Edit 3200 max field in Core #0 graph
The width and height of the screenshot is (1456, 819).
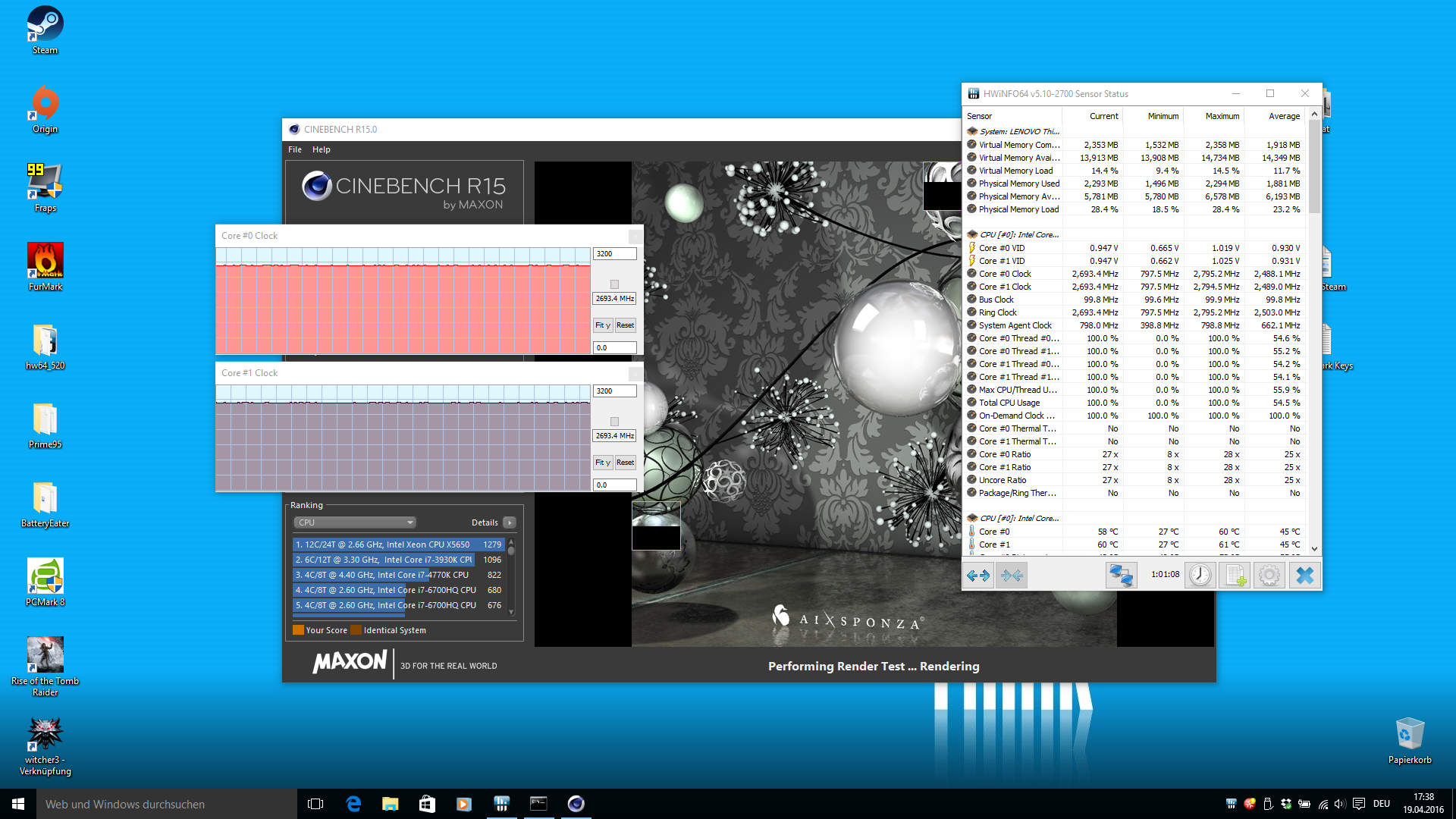tap(614, 254)
